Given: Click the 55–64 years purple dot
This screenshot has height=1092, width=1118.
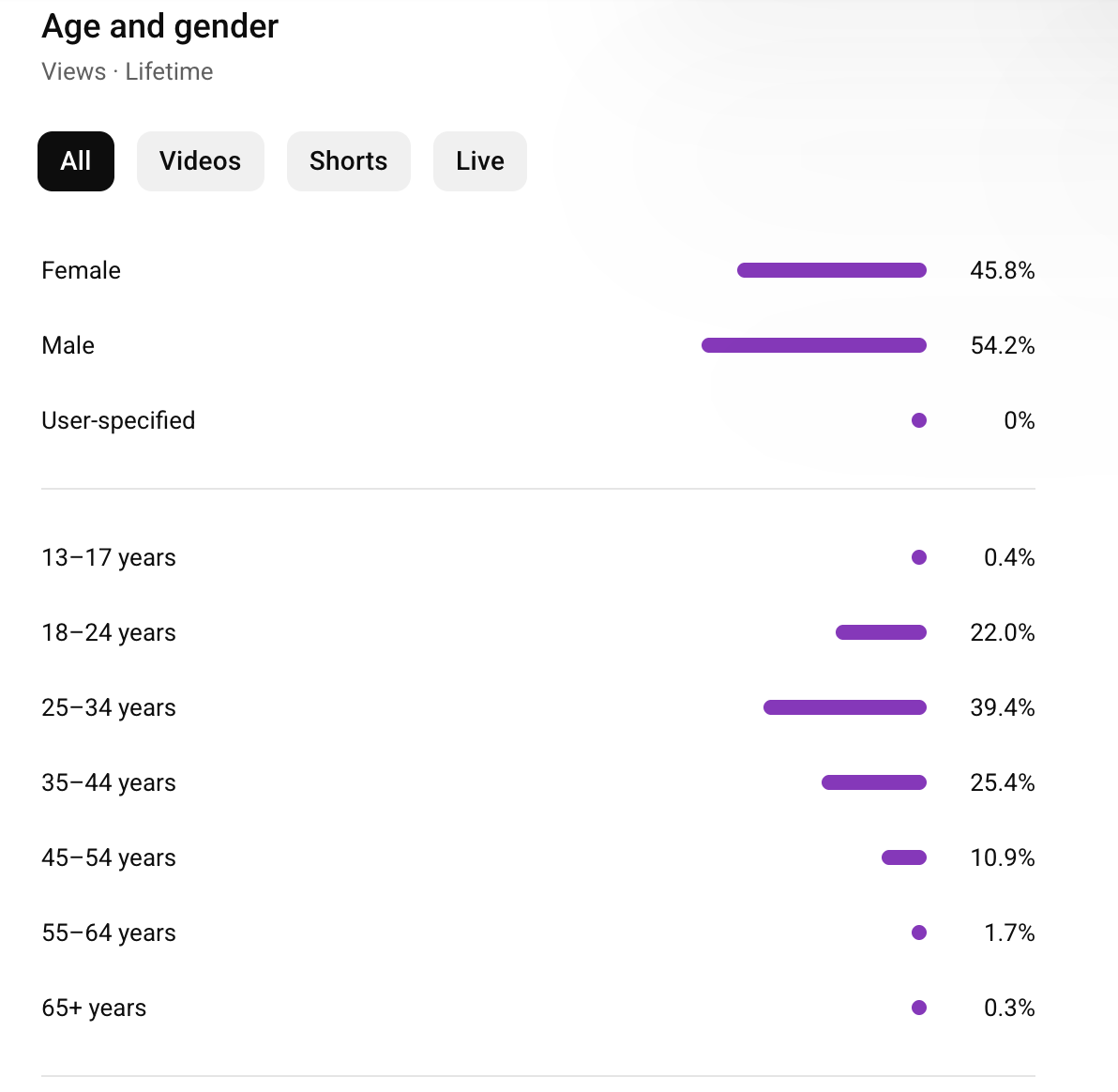Looking at the screenshot, I should (x=919, y=933).
